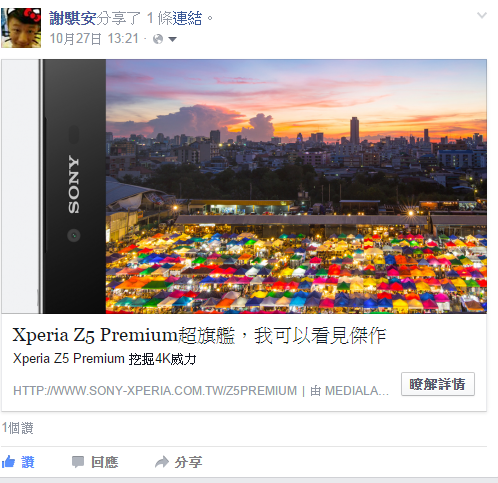Image resolution: width=498 pixels, height=483 pixels.
Task: Open the post options chevron at top right
Action: click(x=482, y=15)
